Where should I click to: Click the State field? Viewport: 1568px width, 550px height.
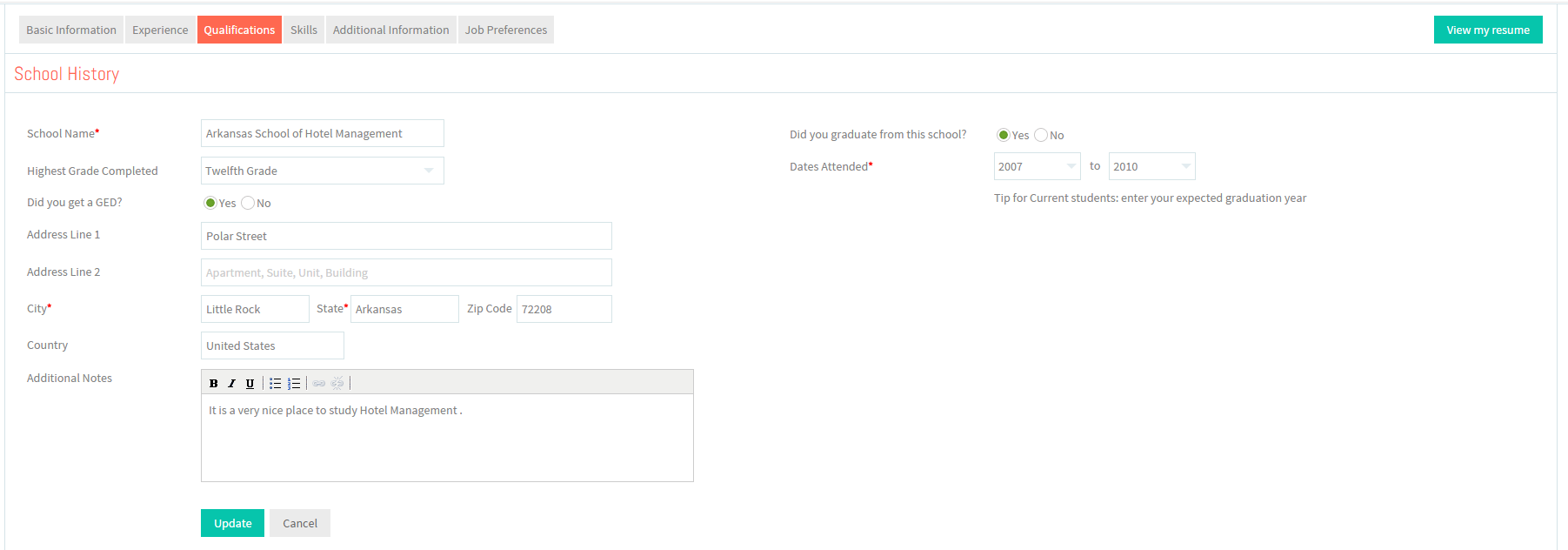point(404,309)
